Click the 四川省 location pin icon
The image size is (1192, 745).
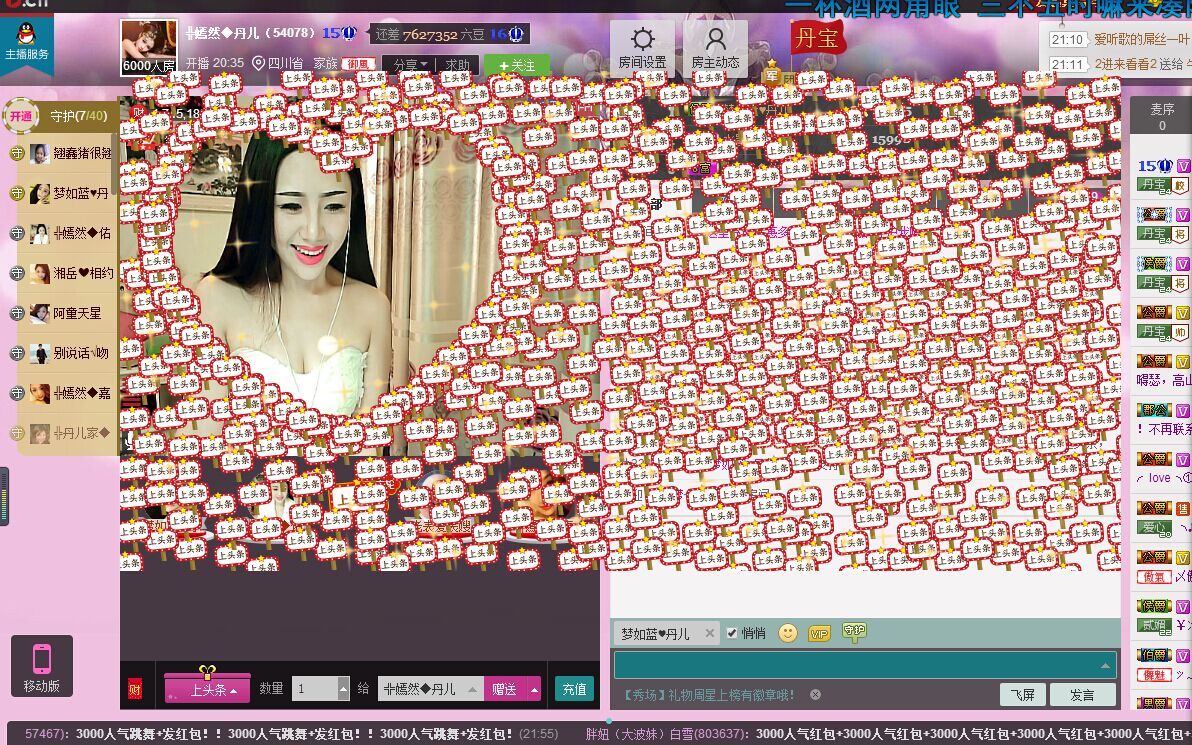(258, 64)
